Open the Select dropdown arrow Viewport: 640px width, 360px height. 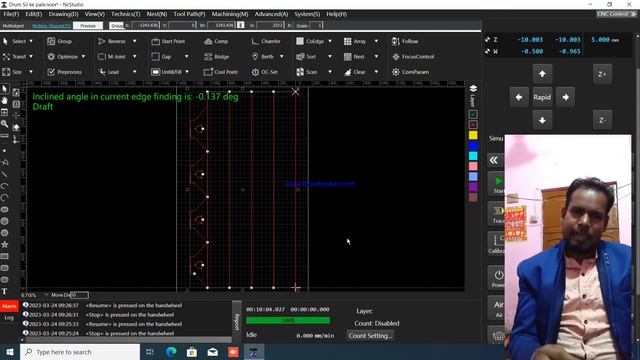[x=31, y=41]
